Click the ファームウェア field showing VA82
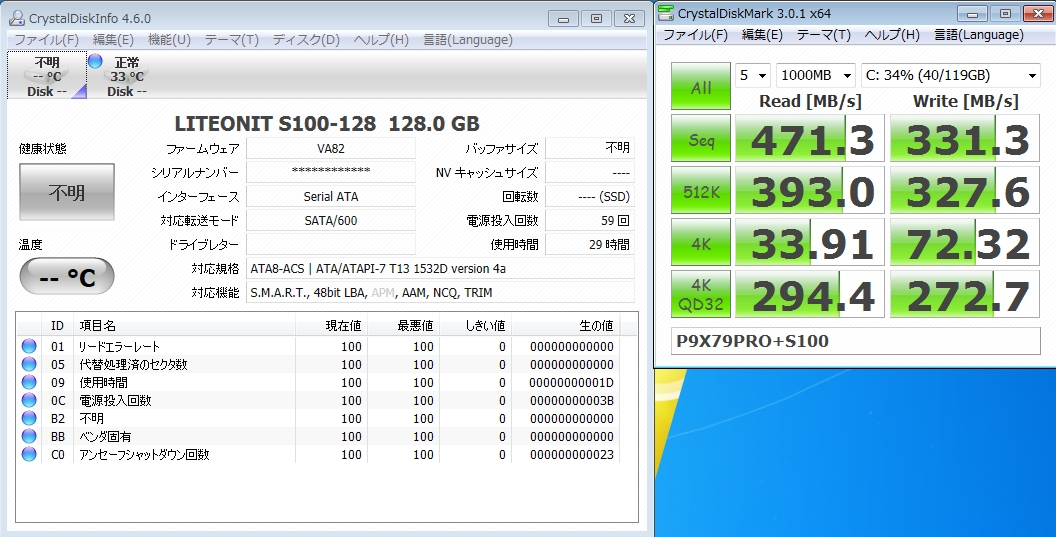The image size is (1056, 537). click(331, 148)
